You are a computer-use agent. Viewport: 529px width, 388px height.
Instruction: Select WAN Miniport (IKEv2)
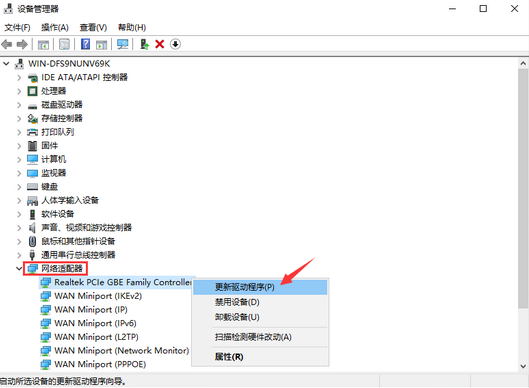pyautogui.click(x=98, y=296)
